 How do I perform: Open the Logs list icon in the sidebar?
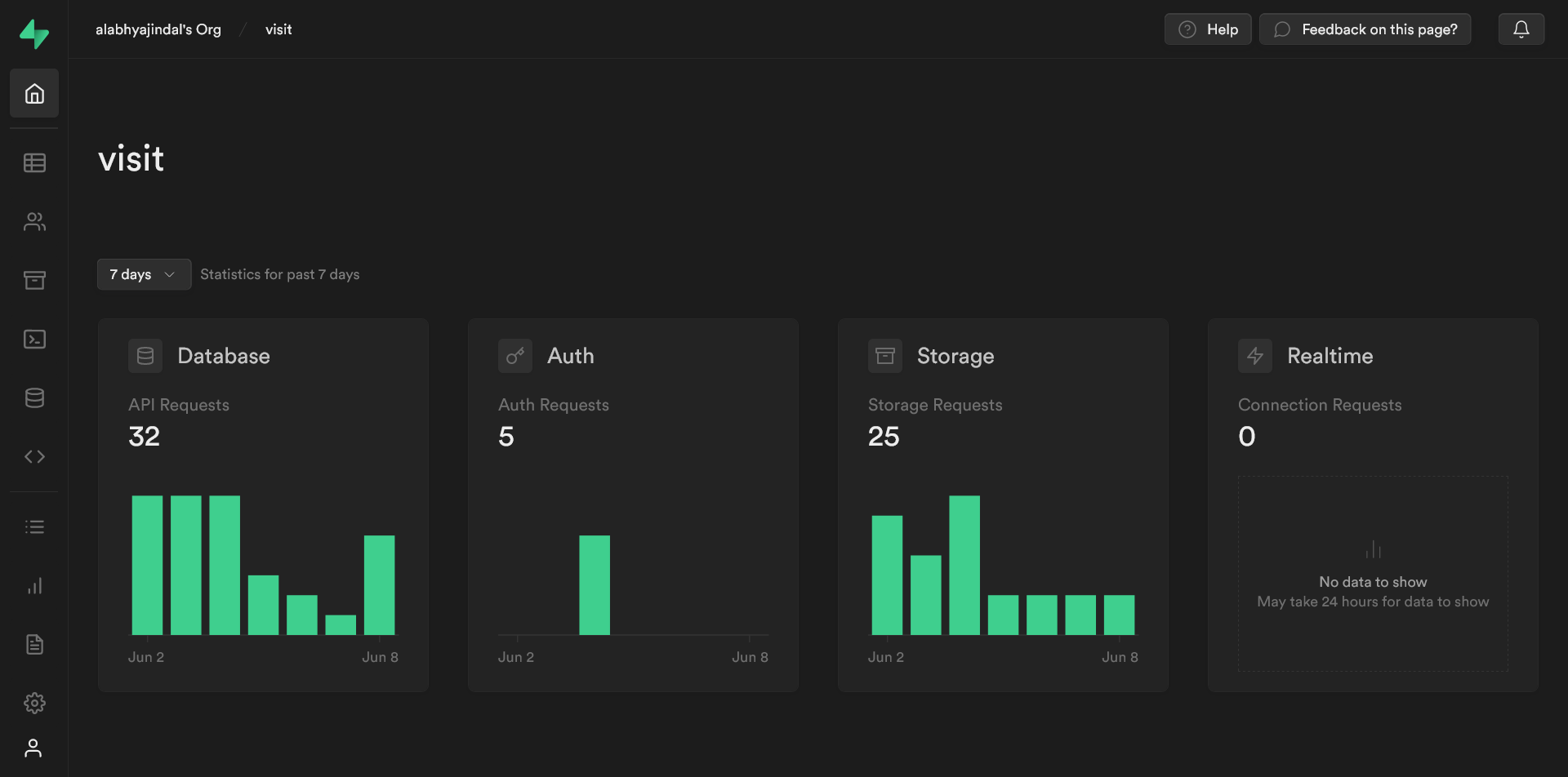(34, 526)
